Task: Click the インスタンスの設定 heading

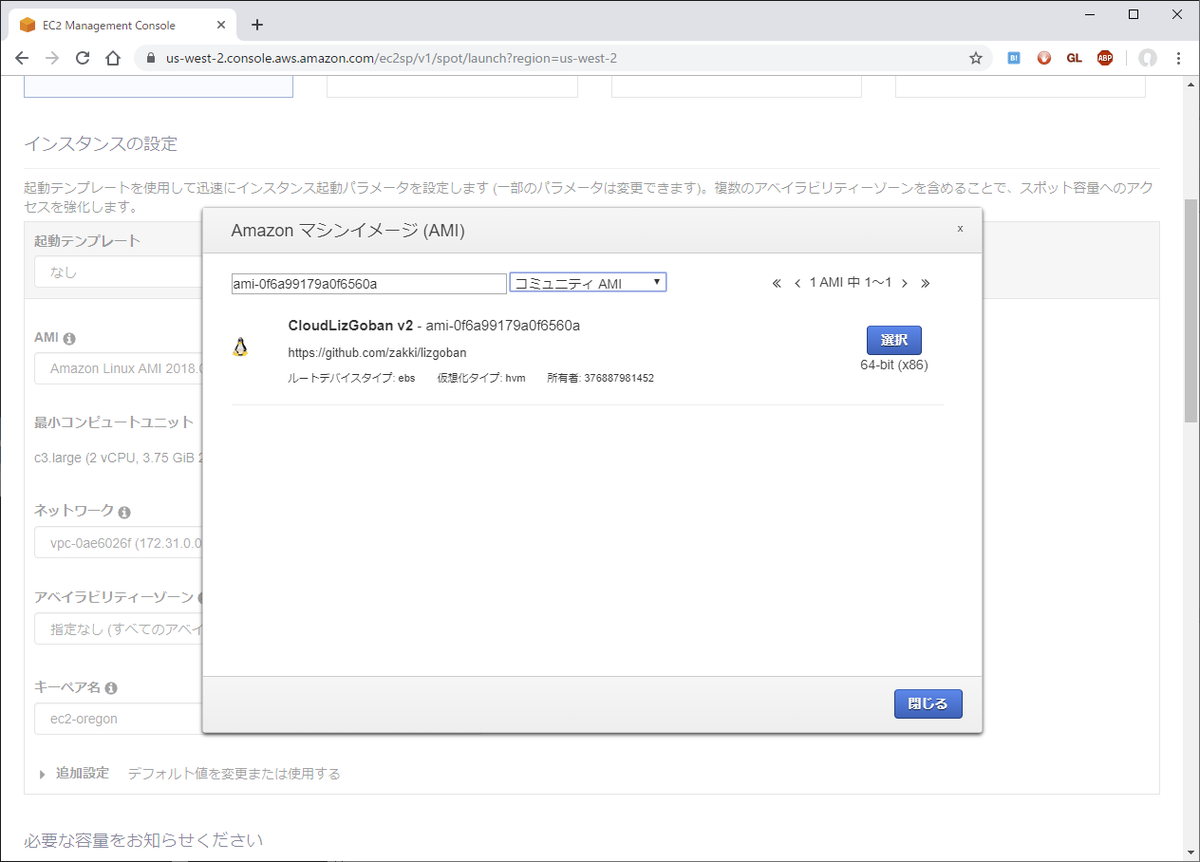Action: pyautogui.click(x=100, y=144)
